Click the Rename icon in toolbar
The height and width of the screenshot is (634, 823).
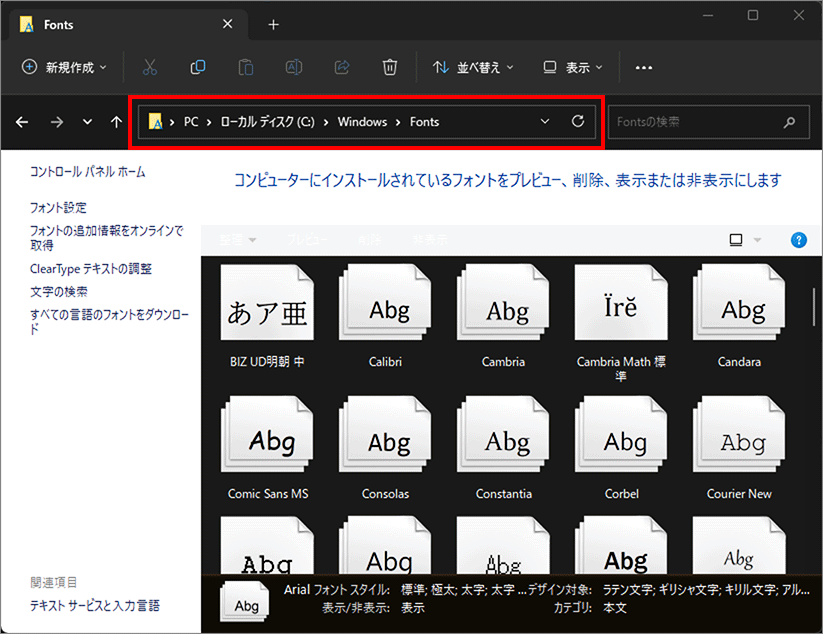point(293,67)
